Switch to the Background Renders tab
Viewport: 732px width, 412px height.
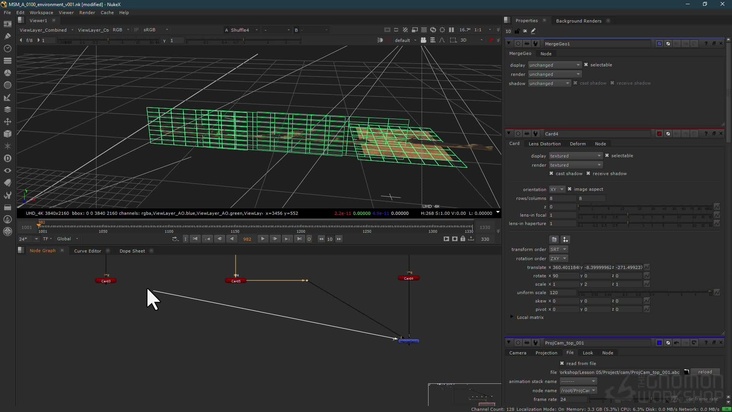coord(578,21)
